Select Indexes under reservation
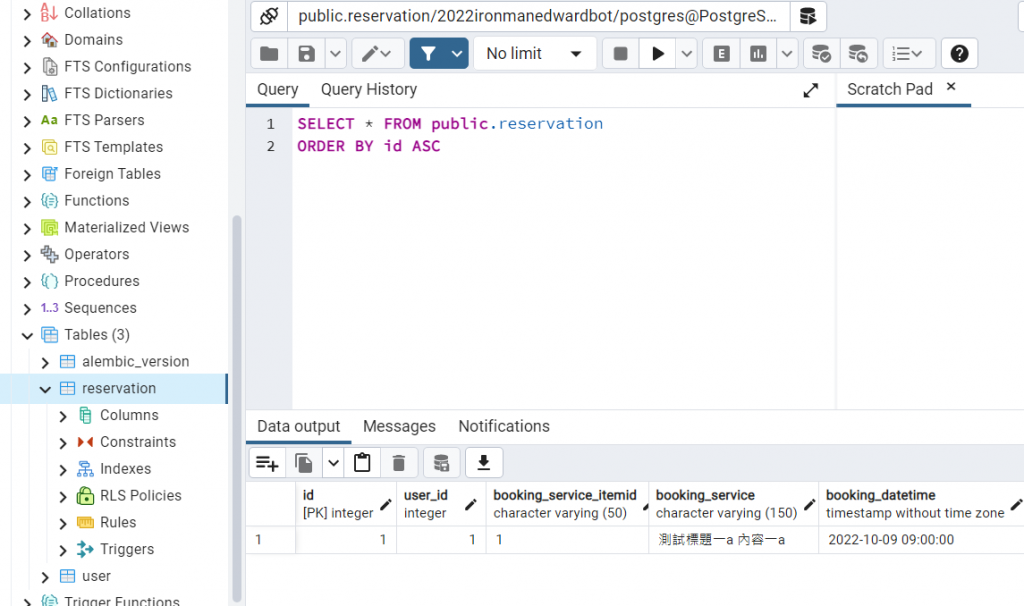 125,468
